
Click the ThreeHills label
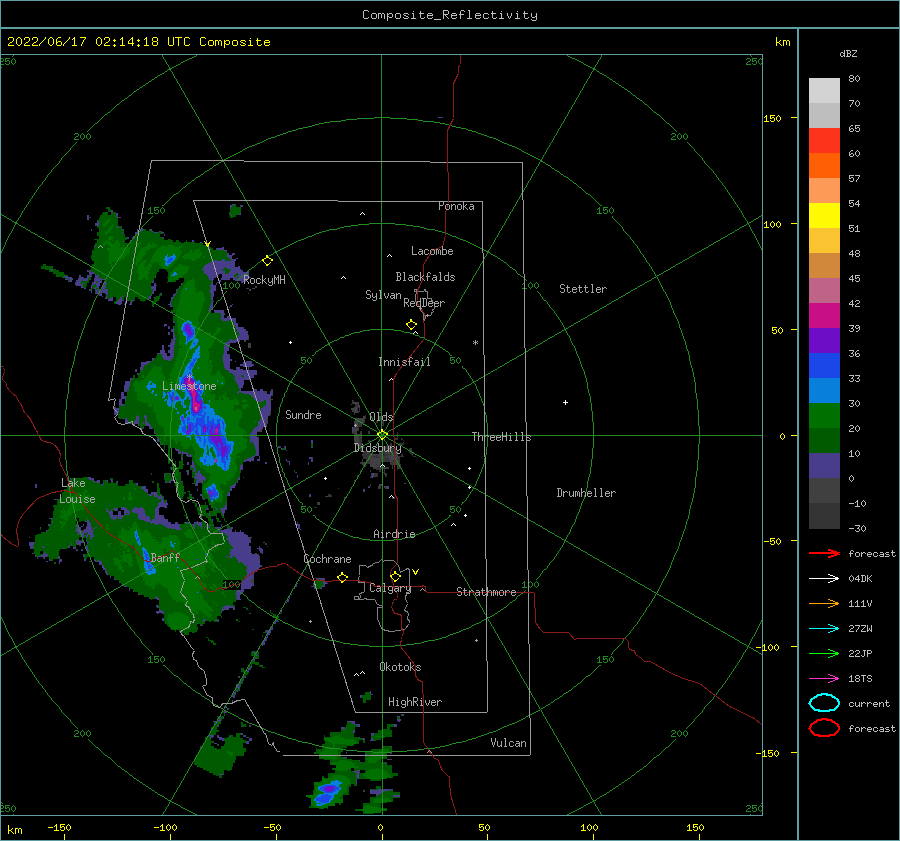tap(501, 437)
